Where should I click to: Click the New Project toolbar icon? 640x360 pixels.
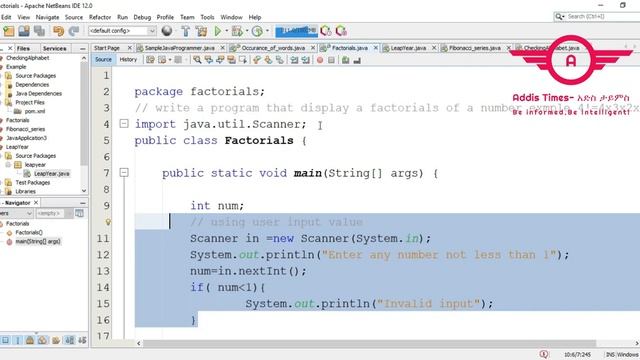coord(9,31)
